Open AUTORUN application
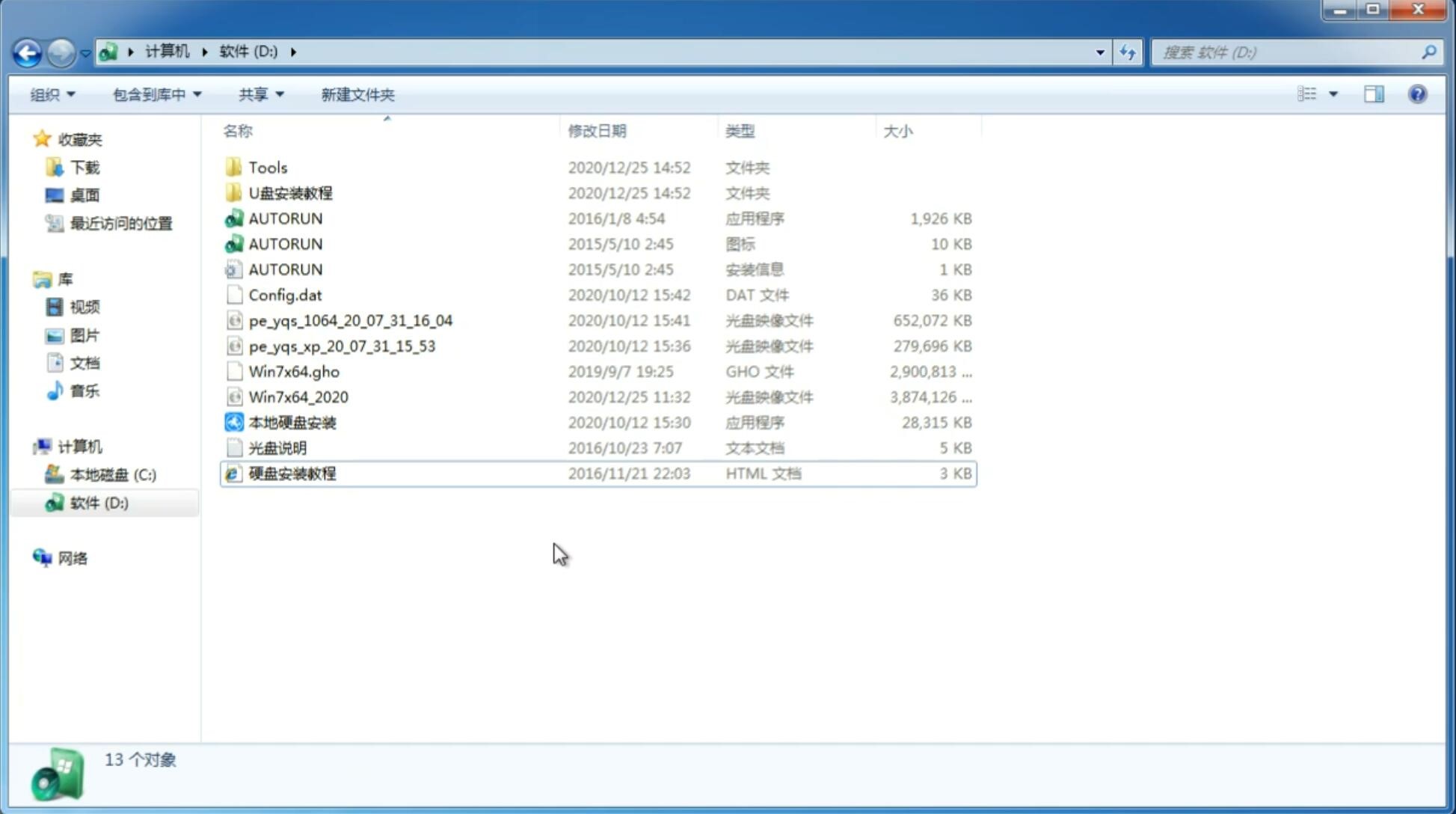Viewport: 1456px width, 814px height. (x=285, y=218)
